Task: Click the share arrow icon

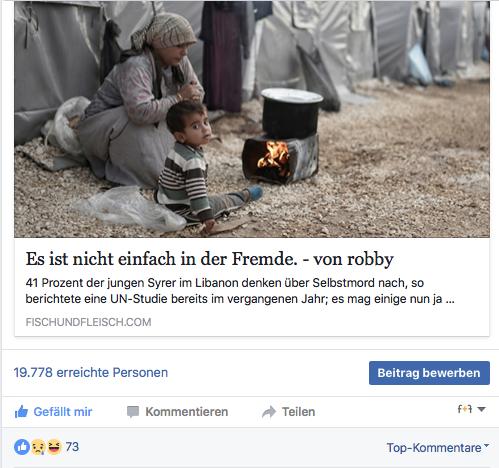Action: point(269,412)
